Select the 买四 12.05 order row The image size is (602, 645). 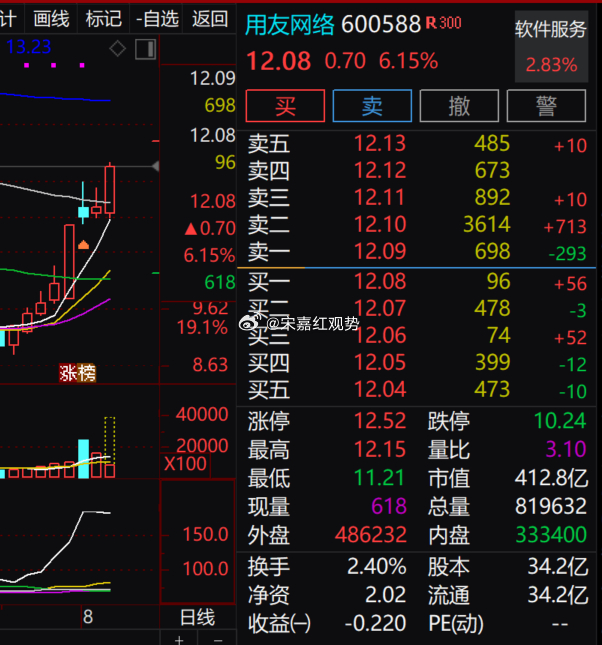click(x=416, y=363)
